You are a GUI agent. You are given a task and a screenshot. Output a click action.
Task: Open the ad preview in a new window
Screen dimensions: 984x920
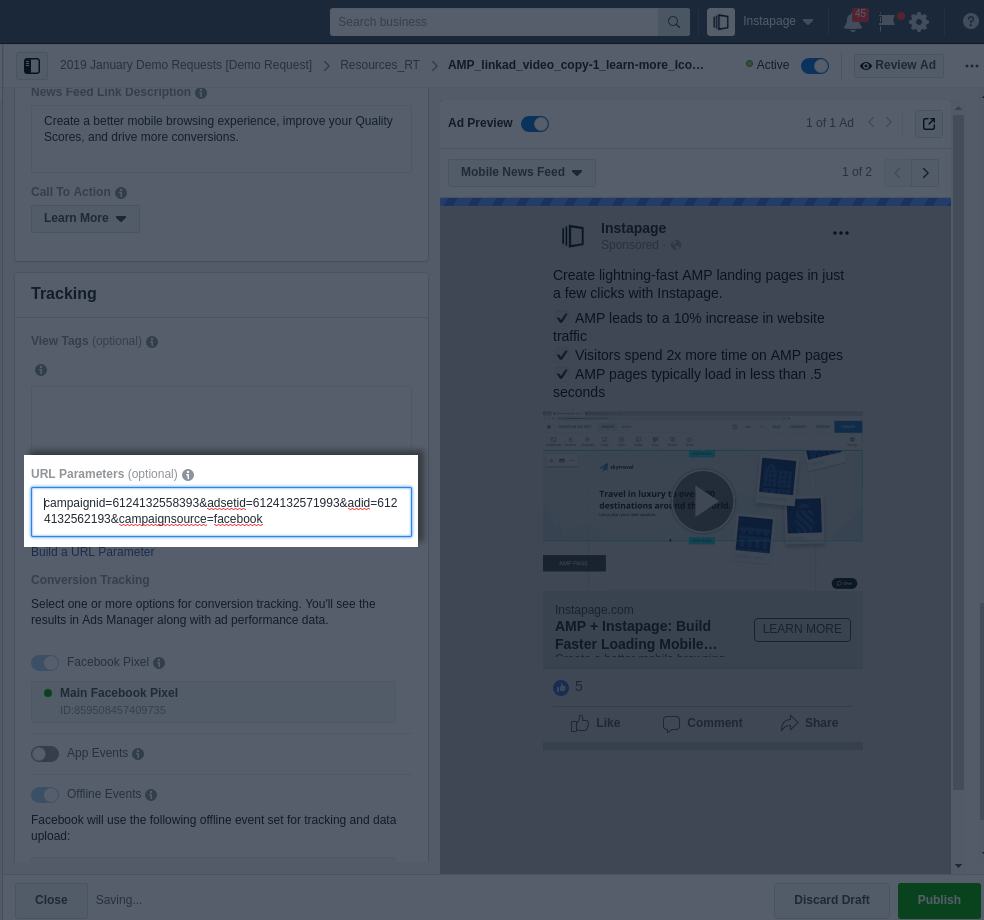point(928,124)
